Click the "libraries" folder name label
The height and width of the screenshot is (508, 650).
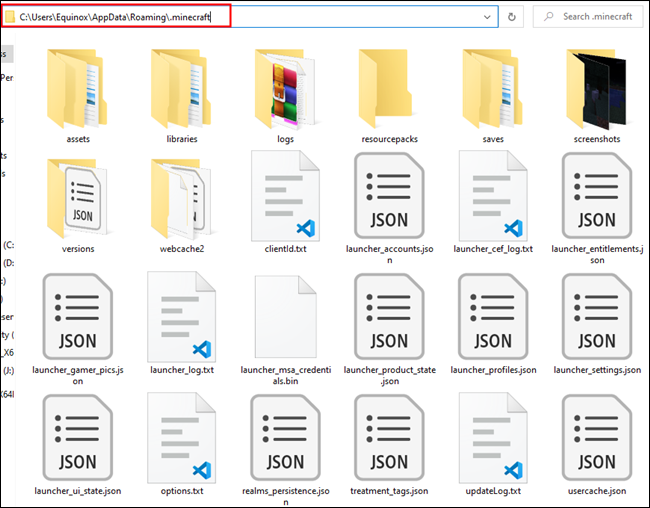pos(182,139)
